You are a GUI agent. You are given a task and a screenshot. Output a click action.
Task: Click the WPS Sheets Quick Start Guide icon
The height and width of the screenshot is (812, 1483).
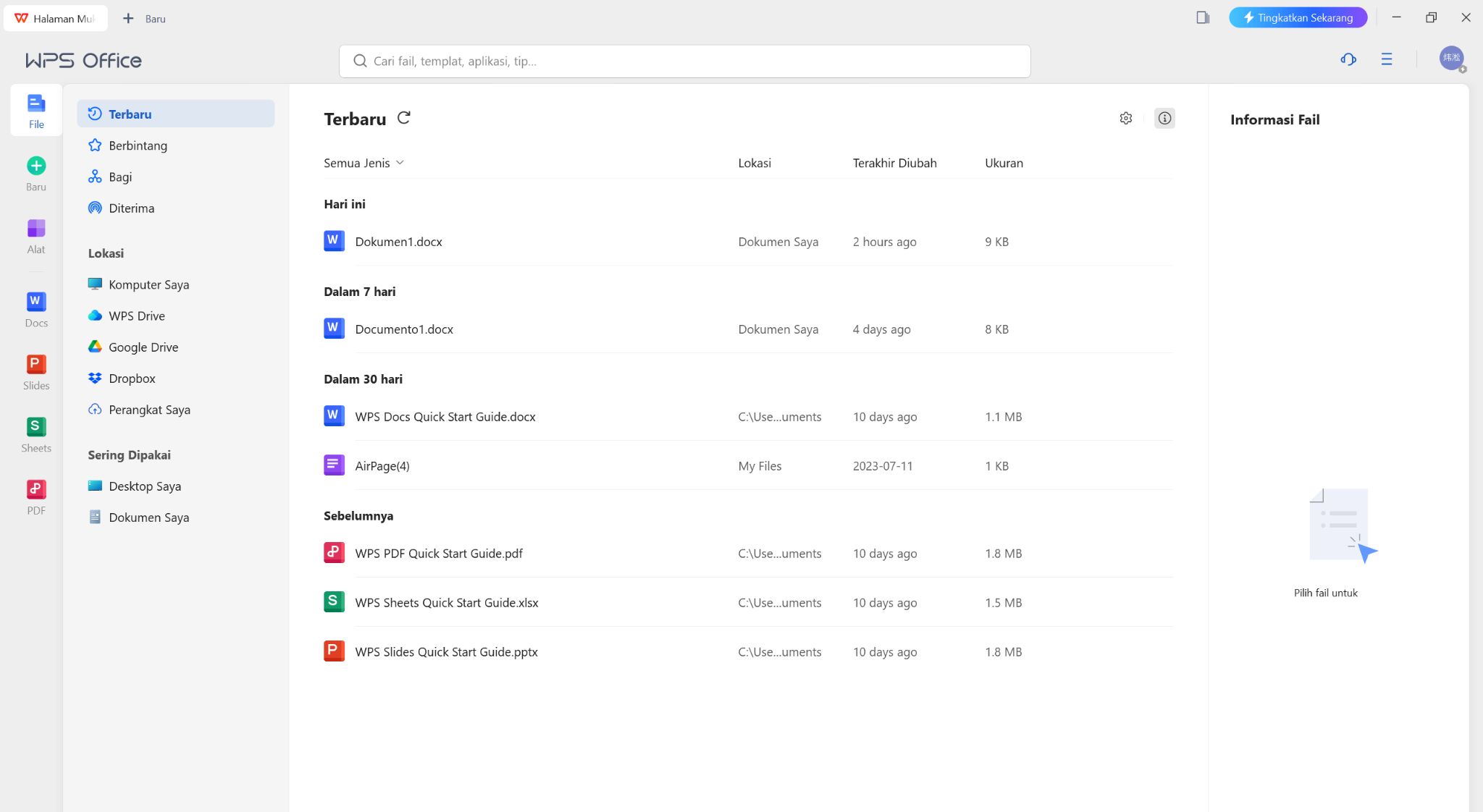(x=334, y=602)
